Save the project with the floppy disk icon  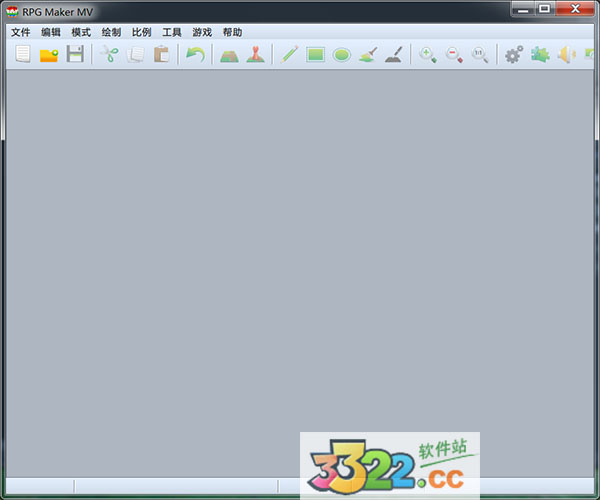coord(75,54)
